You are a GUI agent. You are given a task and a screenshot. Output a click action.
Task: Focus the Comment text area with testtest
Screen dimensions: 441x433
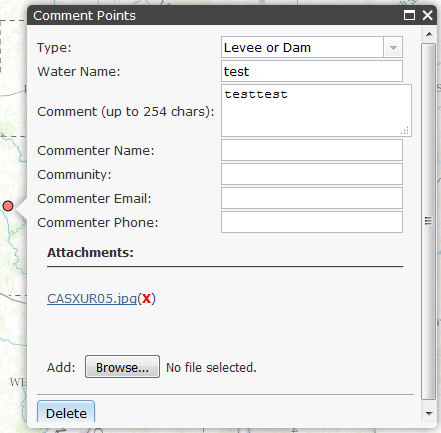[x=316, y=111]
